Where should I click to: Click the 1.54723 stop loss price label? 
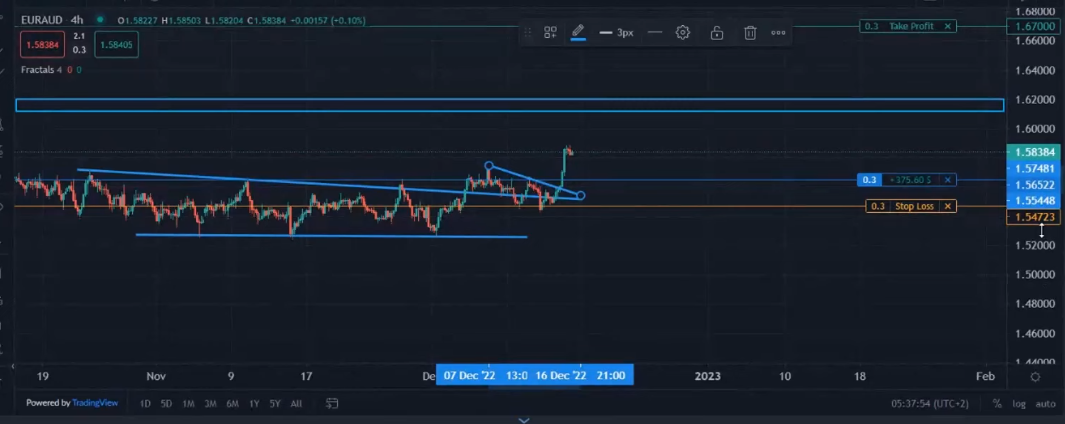[1034, 217]
